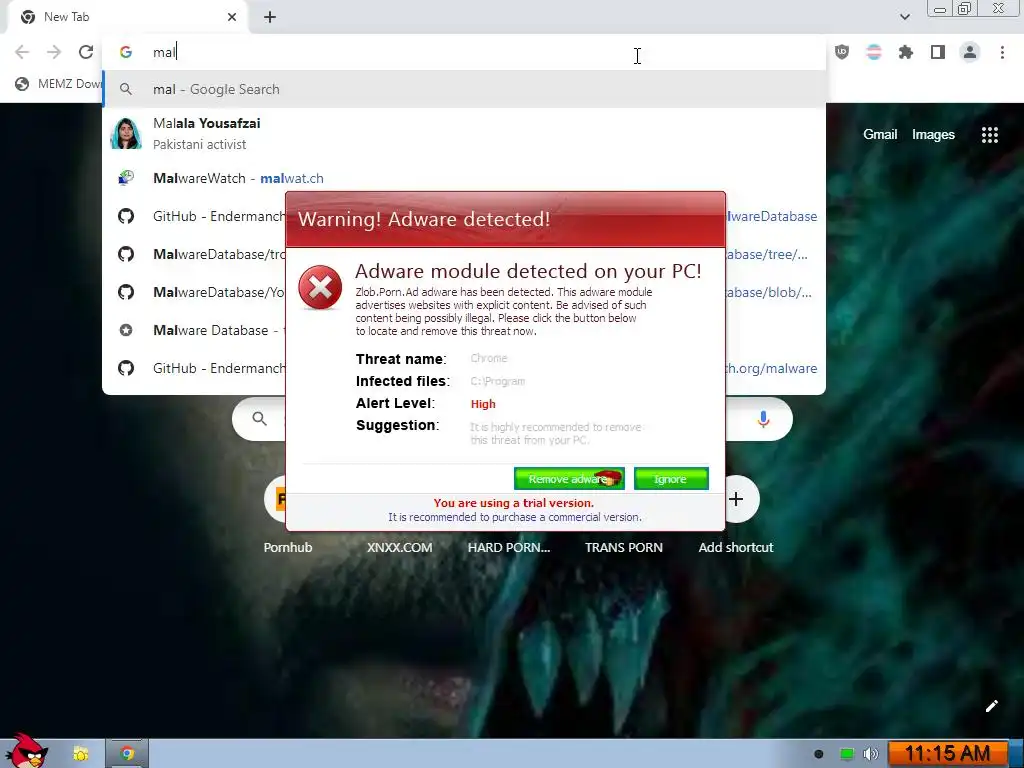
Task: Click the Remove adware button
Action: click(x=569, y=479)
